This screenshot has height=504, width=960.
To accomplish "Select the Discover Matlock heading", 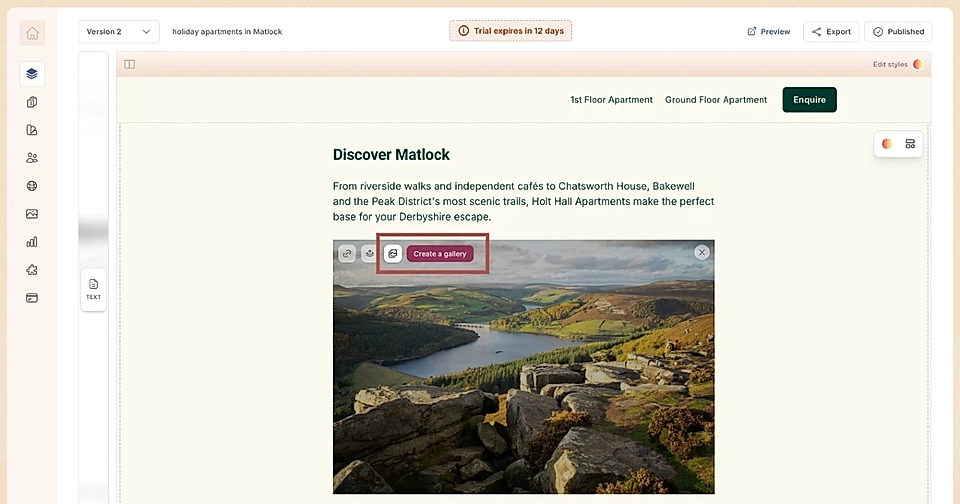I will 391,155.
